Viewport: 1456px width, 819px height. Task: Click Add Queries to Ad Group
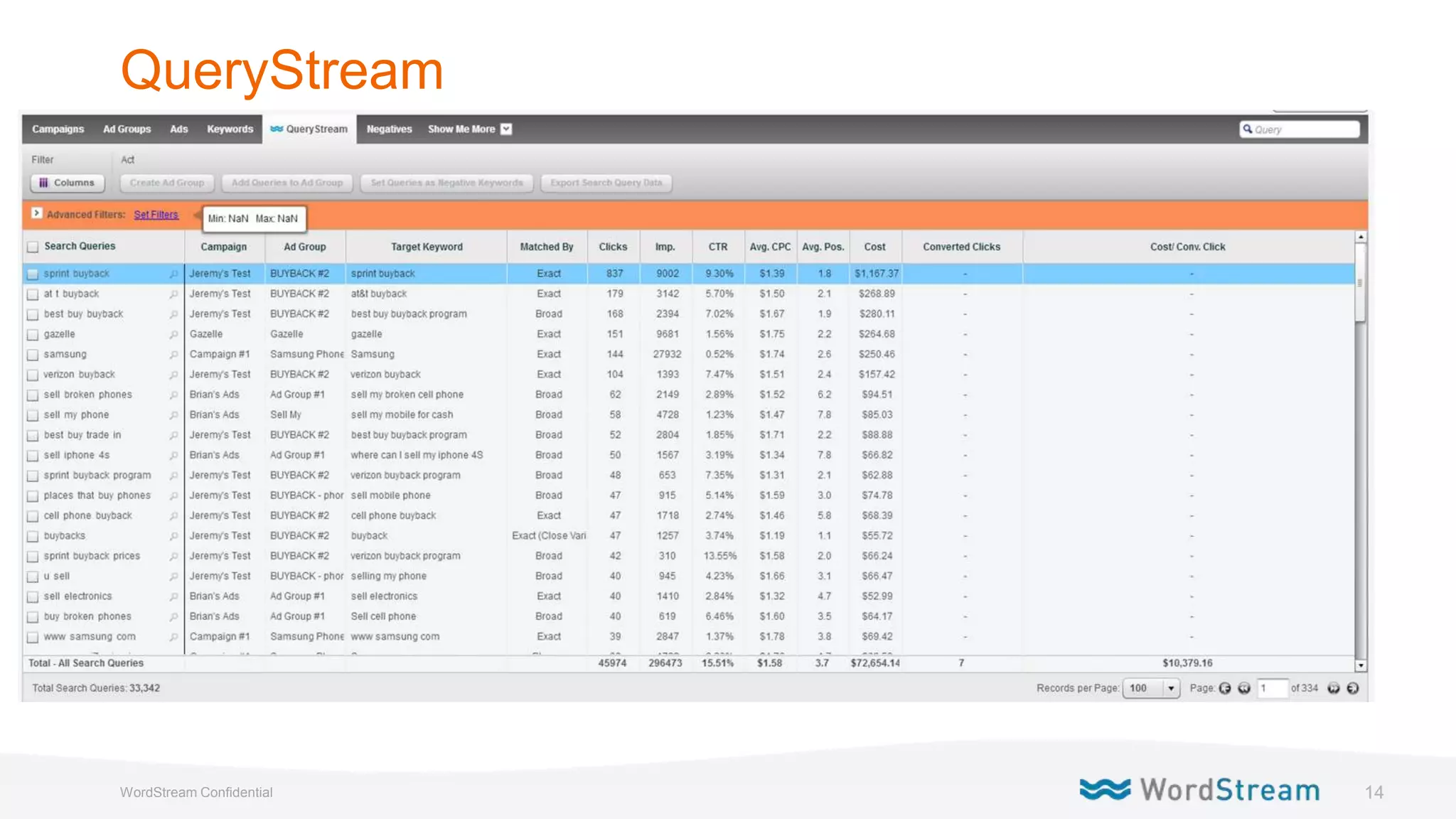click(x=287, y=183)
